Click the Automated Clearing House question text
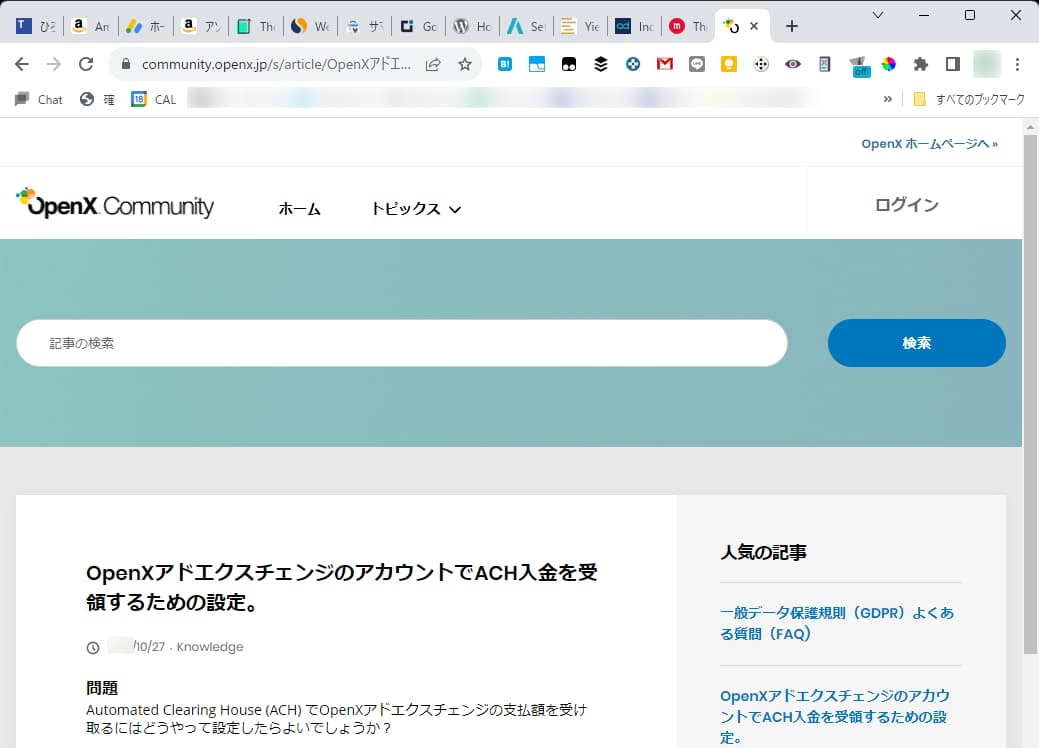 pyautogui.click(x=337, y=719)
